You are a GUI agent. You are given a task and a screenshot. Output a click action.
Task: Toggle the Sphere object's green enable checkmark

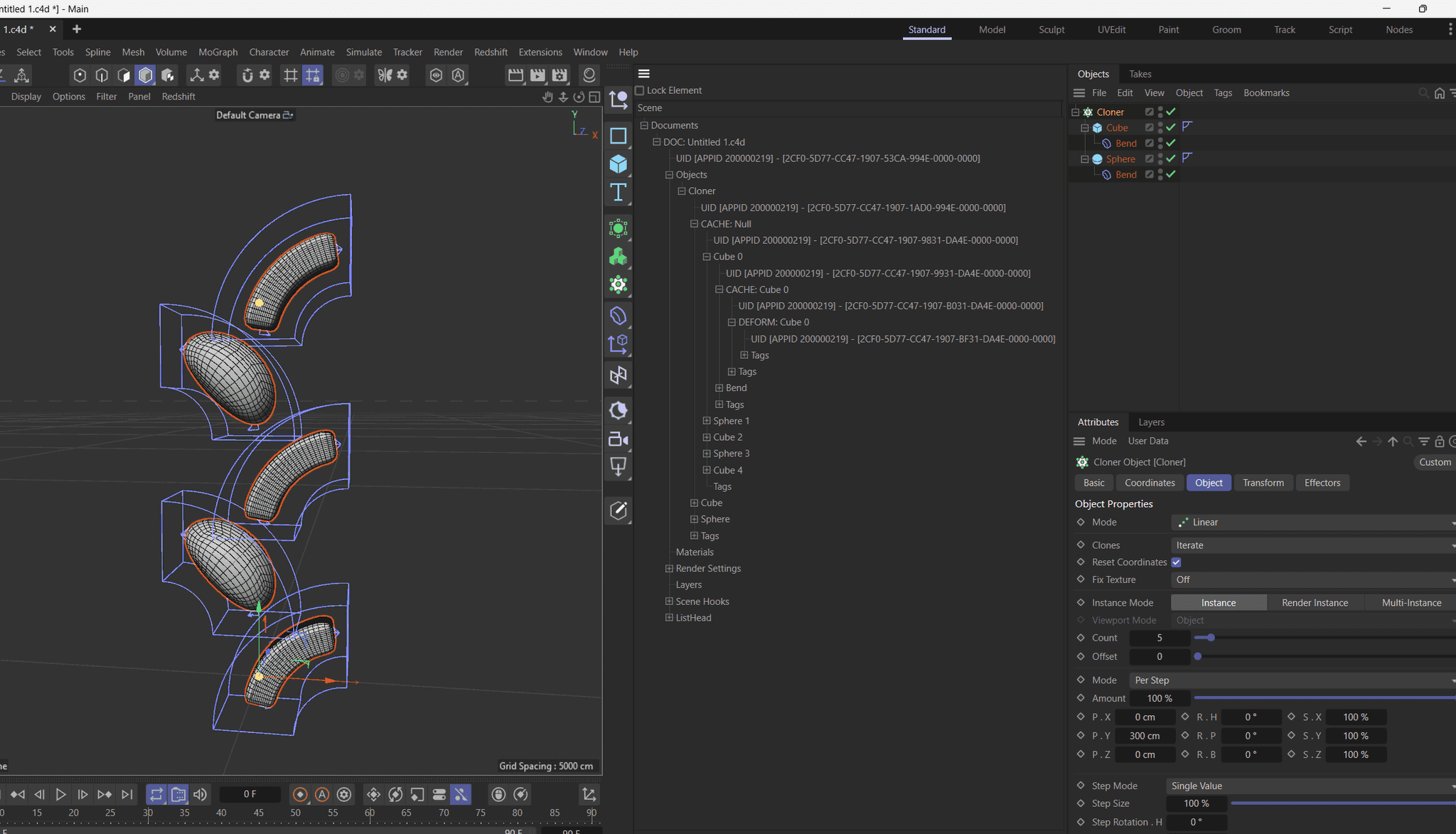1171,159
